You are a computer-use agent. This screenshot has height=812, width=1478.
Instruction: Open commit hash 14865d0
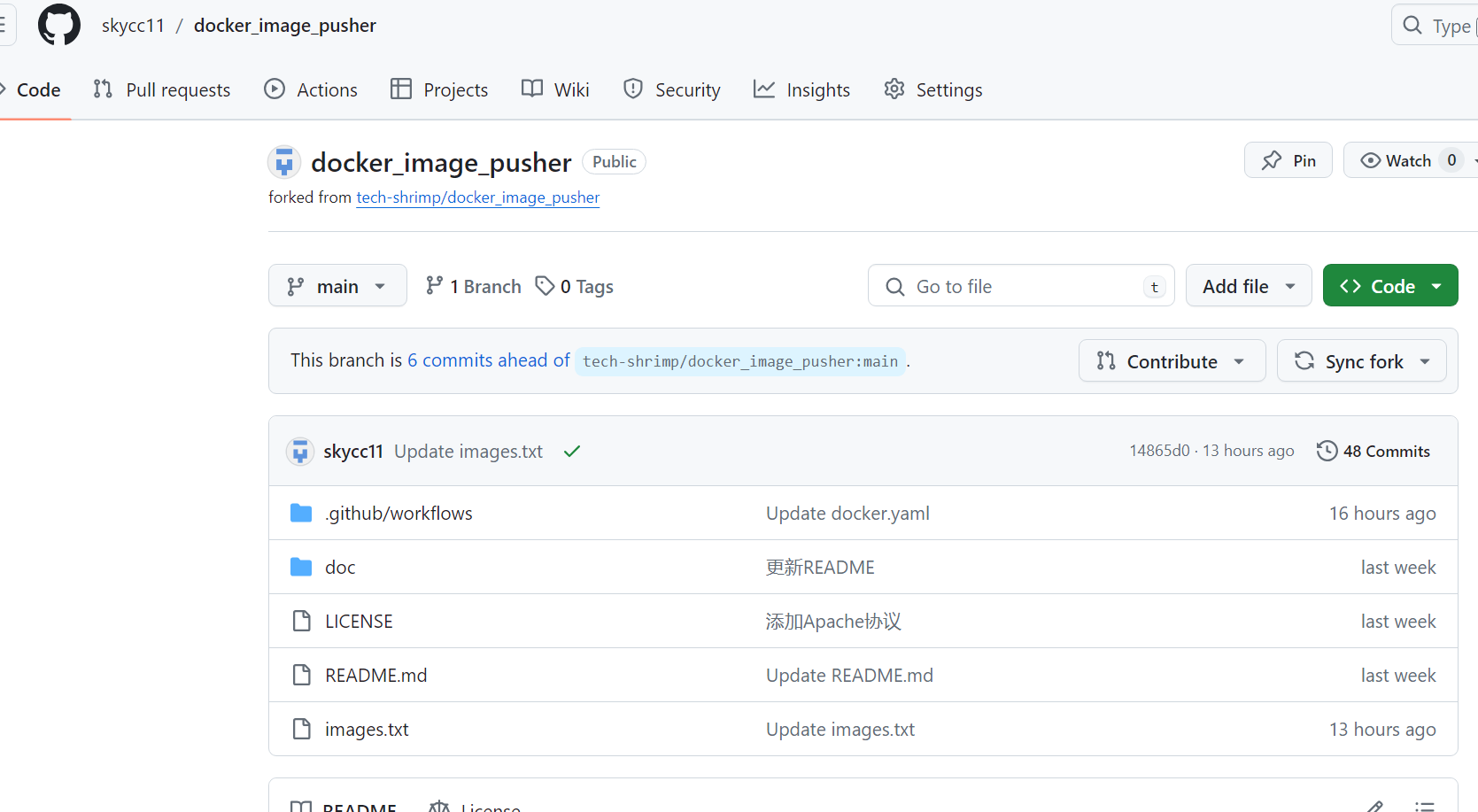1159,451
